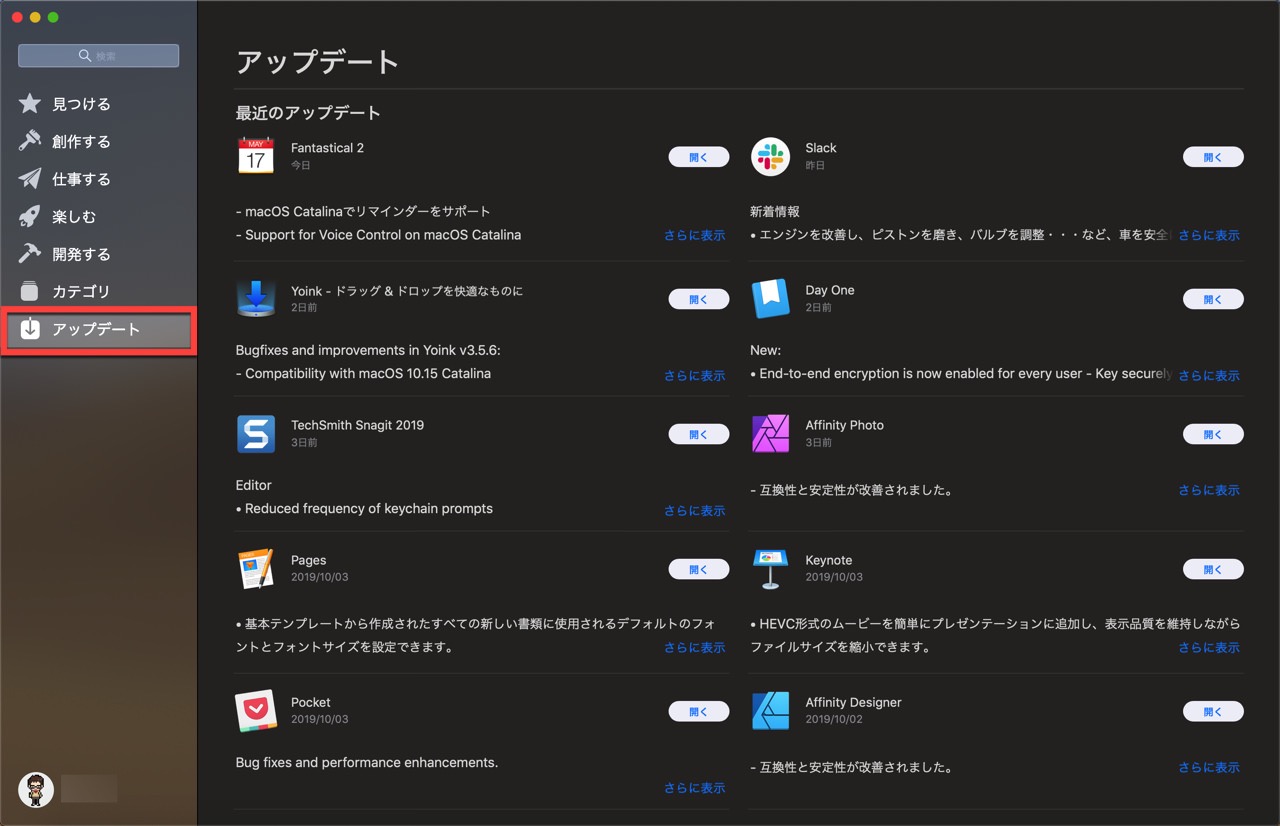The image size is (1280, 826).
Task: Click the magnifying glass in search field
Action: [x=86, y=56]
